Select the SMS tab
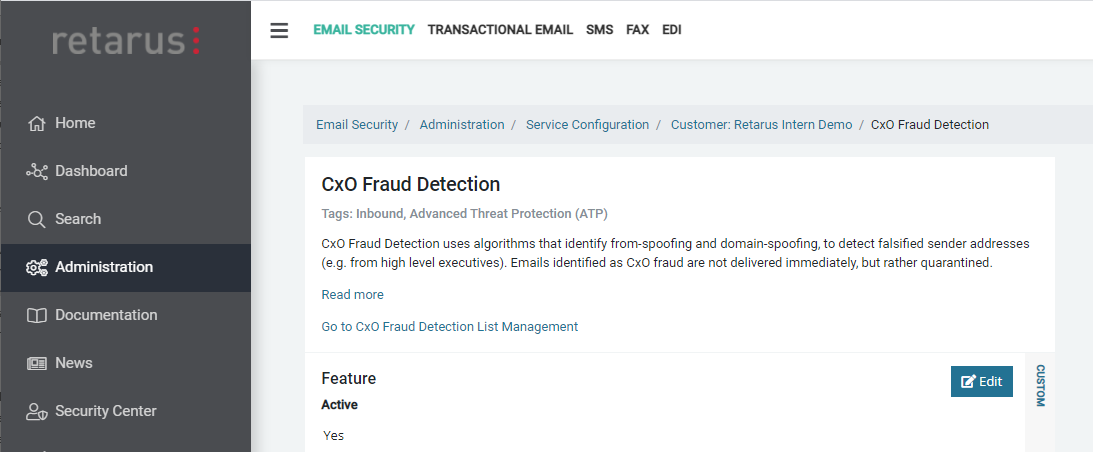Viewport: 1093px width, 452px height. coord(600,30)
